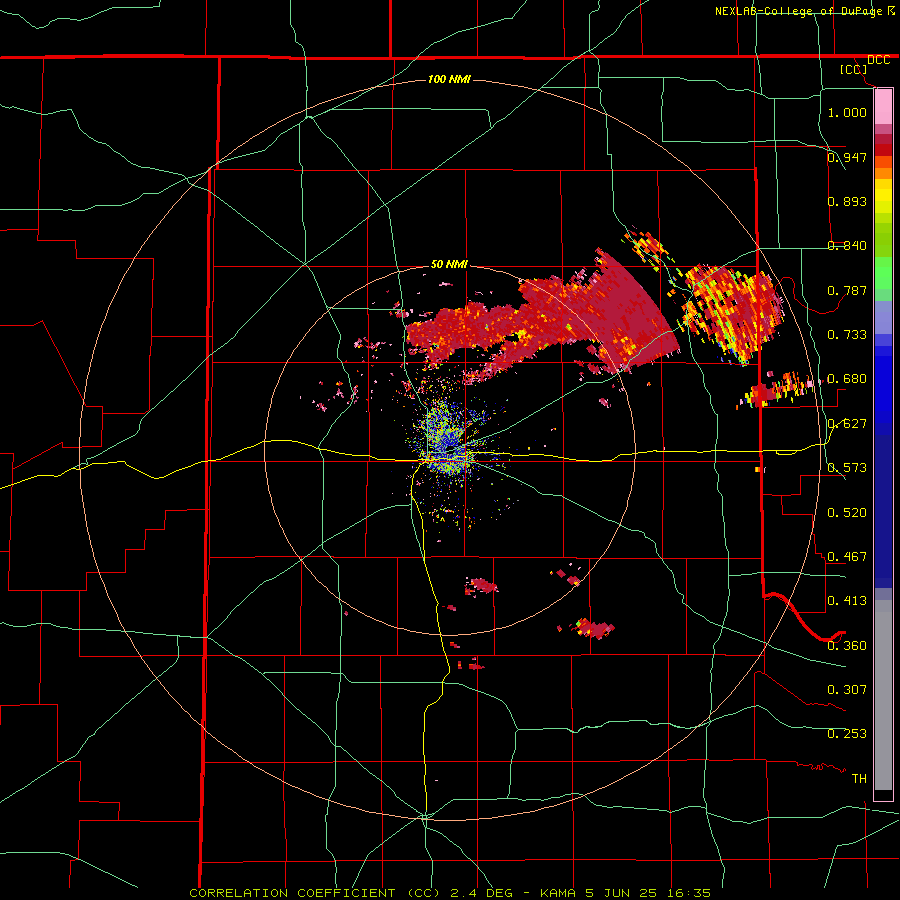Select the 0.680 scale value
The width and height of the screenshot is (900, 900).
click(x=847, y=379)
